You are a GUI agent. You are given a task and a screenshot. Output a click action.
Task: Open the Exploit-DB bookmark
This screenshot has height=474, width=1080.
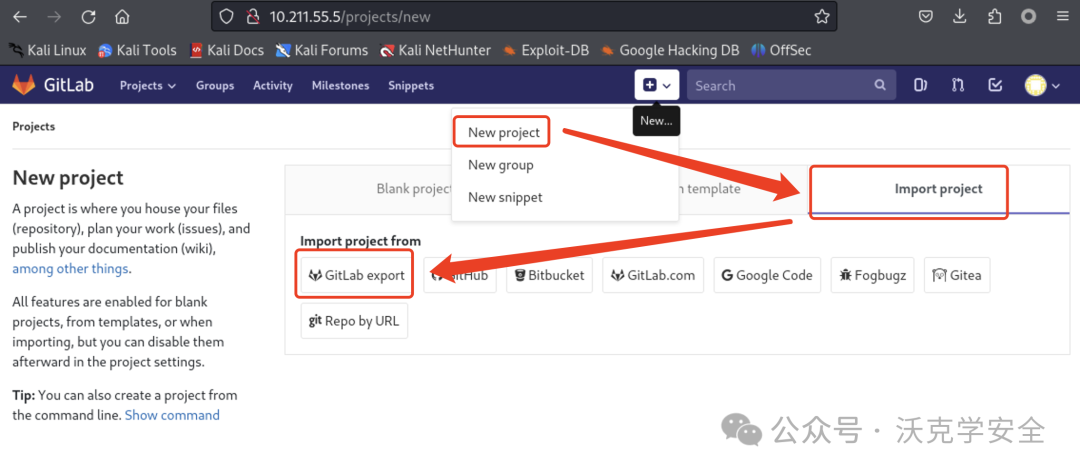(x=546, y=50)
